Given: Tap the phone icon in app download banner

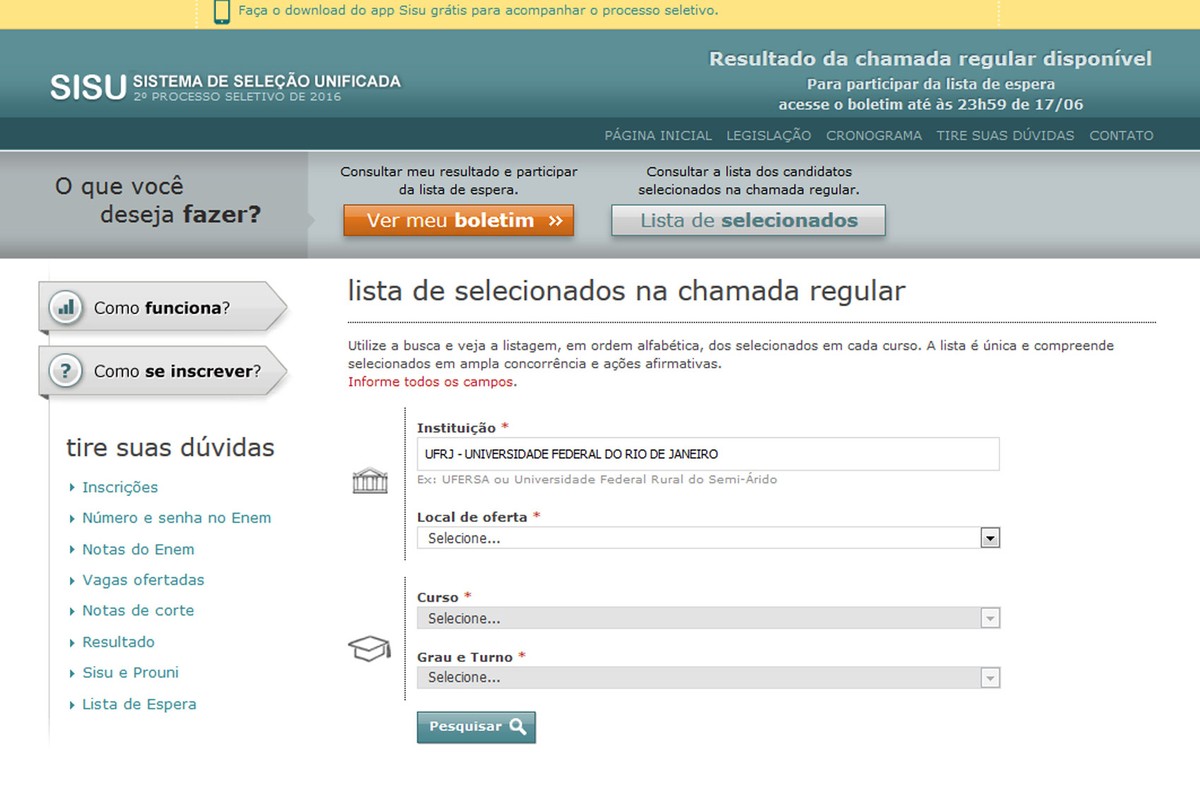Looking at the screenshot, I should click(222, 12).
